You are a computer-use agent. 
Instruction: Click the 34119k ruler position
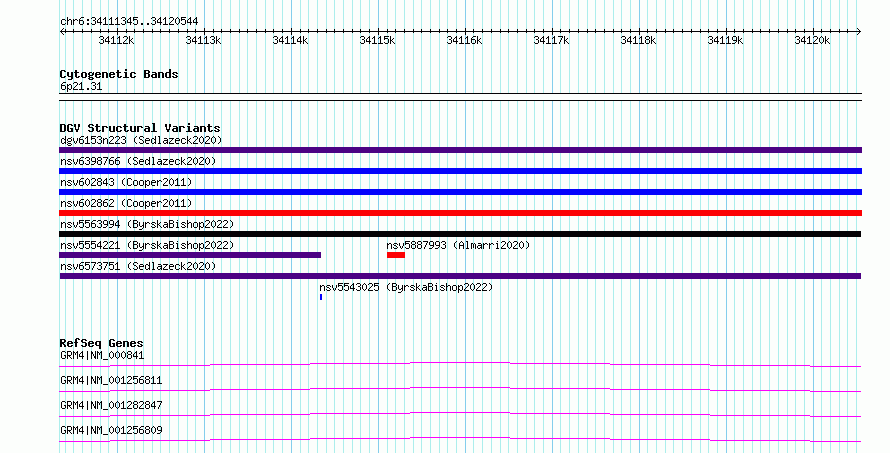tap(725, 40)
